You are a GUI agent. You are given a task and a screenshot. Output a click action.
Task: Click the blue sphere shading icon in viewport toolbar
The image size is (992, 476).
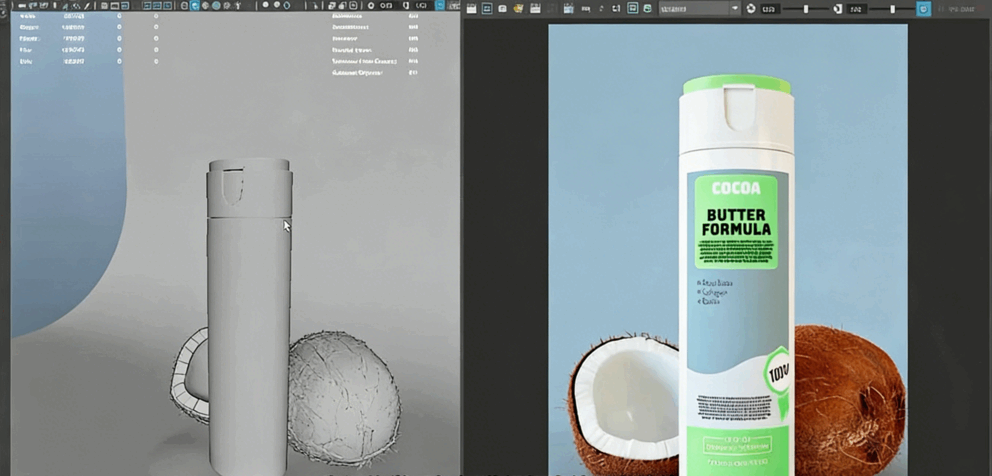pos(216,6)
